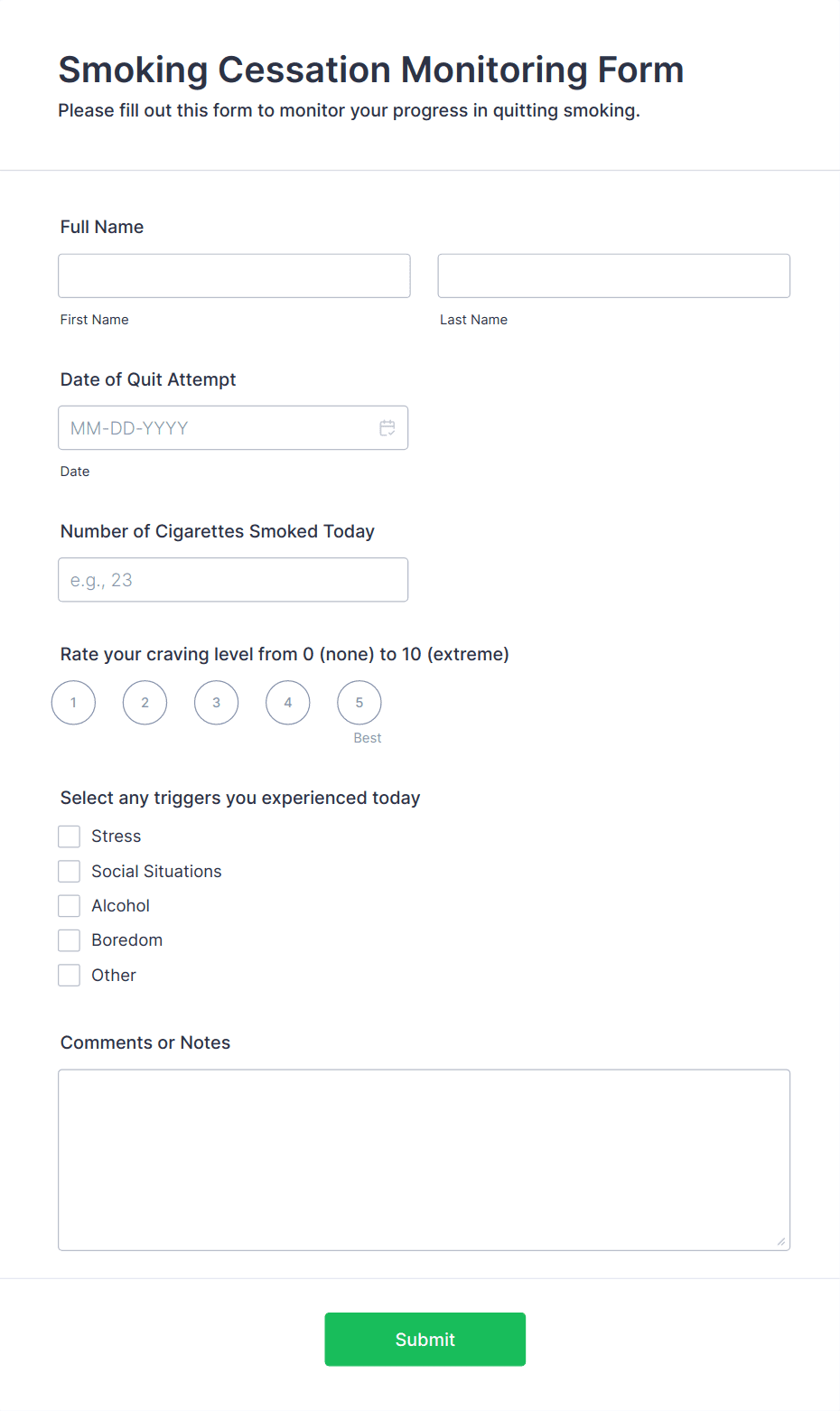Click the First Name input field
Screen dimensions: 840x1411
pyautogui.click(x=234, y=276)
